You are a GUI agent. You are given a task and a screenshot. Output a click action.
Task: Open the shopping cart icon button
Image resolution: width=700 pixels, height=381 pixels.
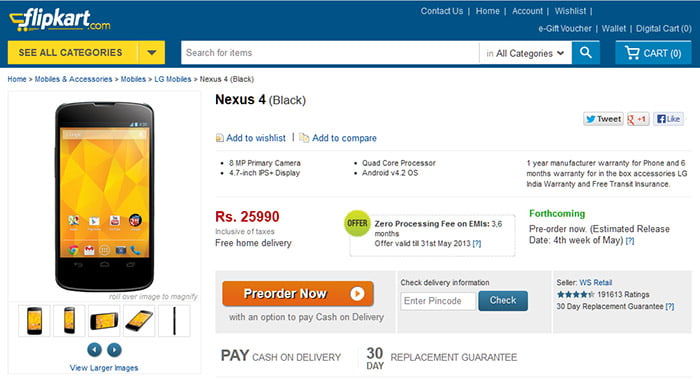pos(654,53)
